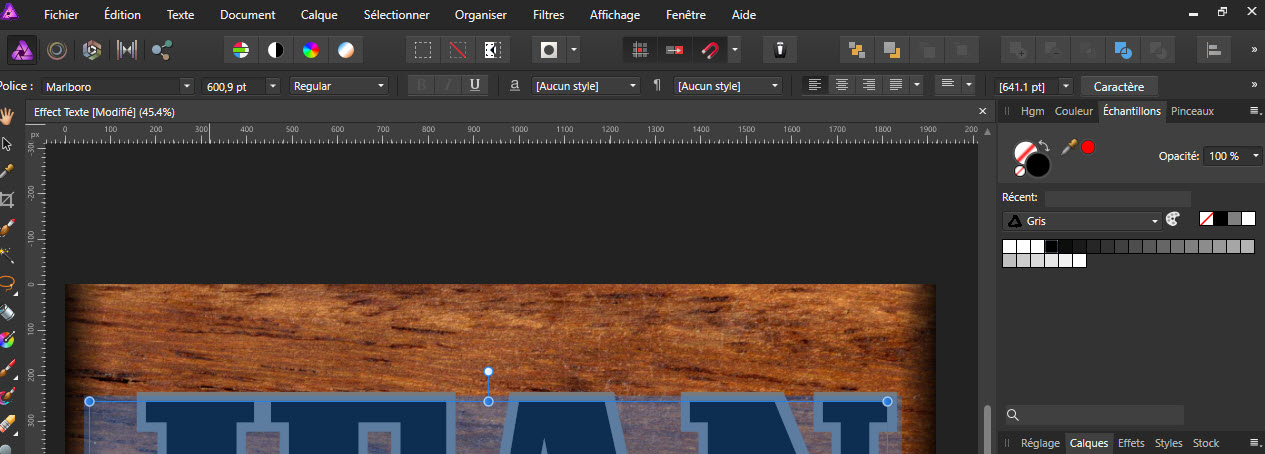Apply Auto White Balance from the toolbar
The height and width of the screenshot is (454, 1265).
(x=346, y=49)
